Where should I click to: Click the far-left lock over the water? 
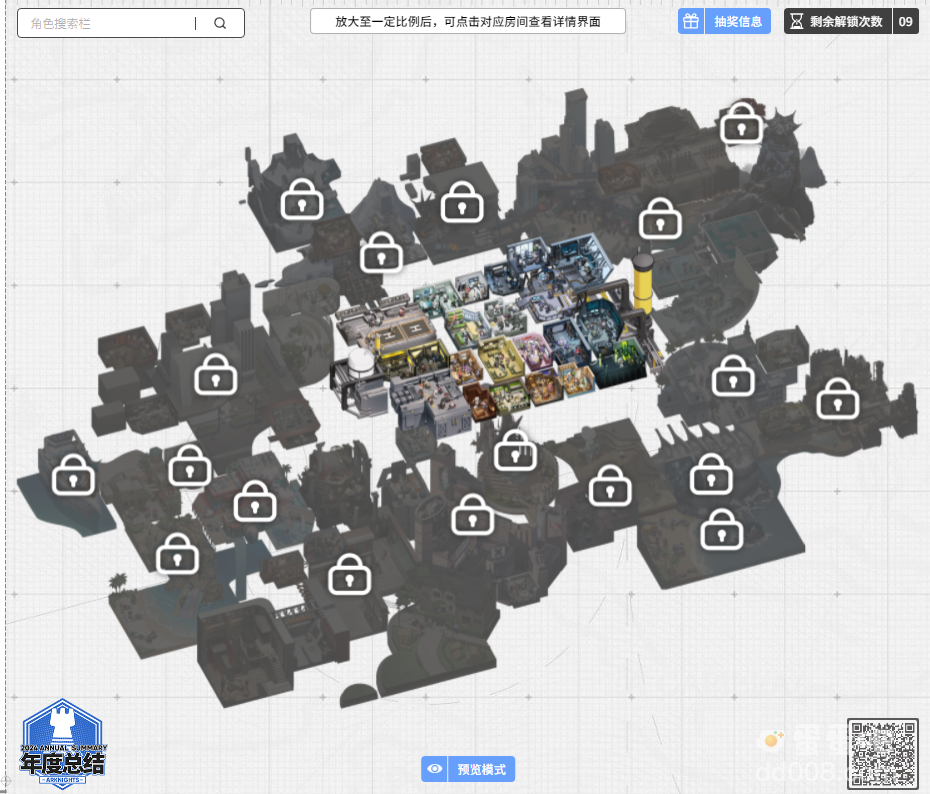[73, 474]
